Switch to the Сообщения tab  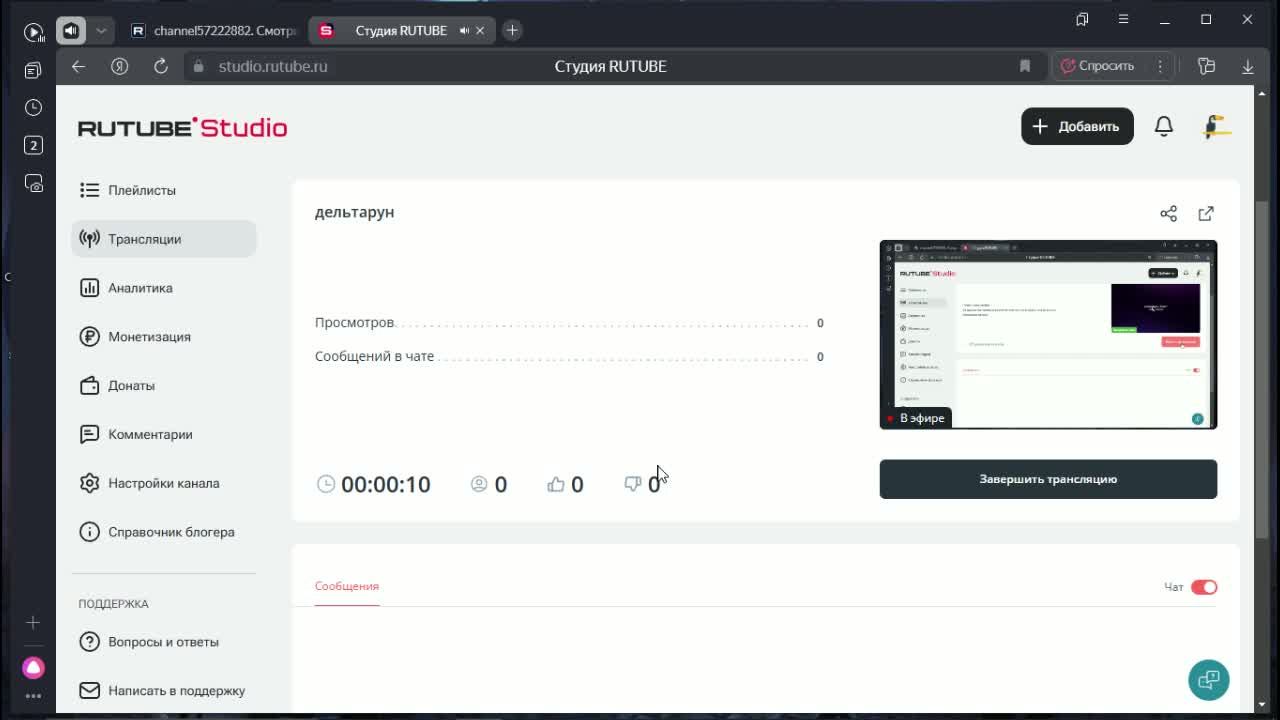click(x=347, y=586)
